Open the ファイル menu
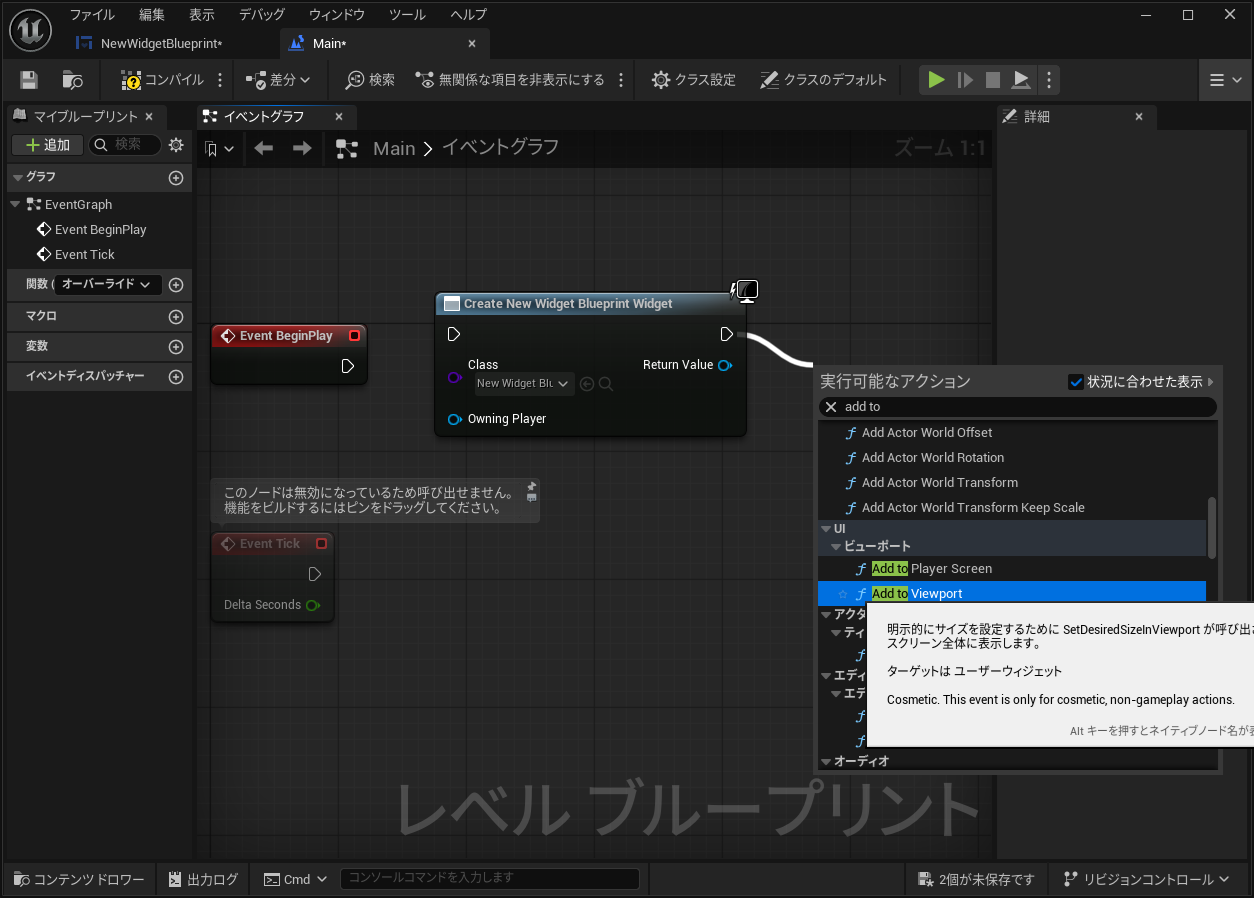The width and height of the screenshot is (1254, 898). point(92,15)
